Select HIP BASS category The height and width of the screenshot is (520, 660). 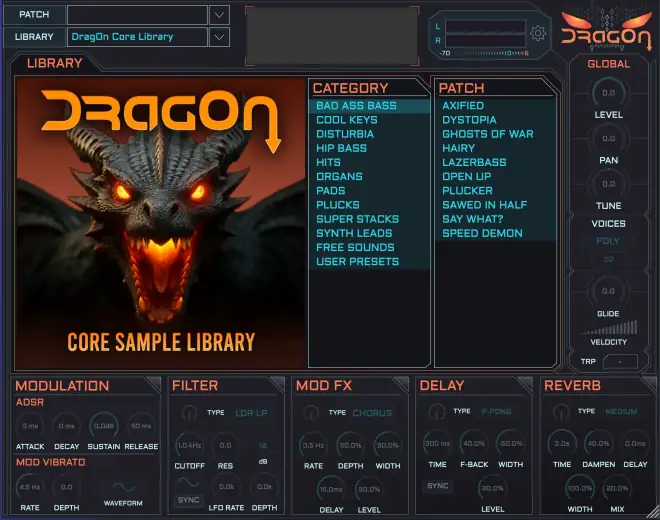(369, 148)
